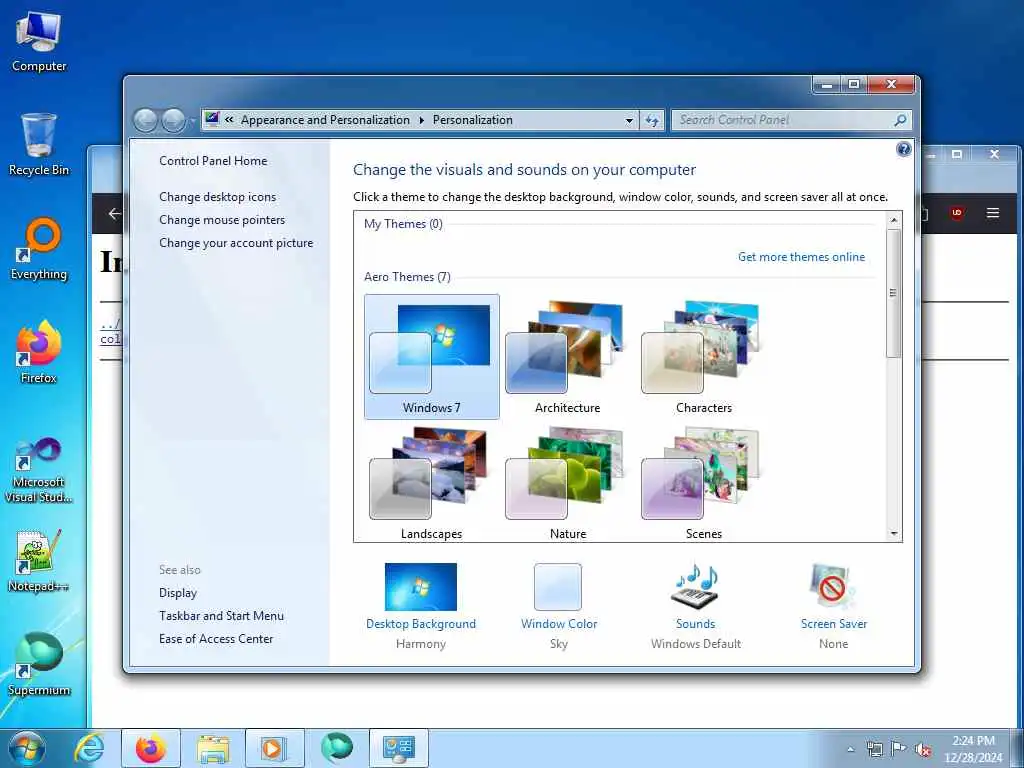Viewport: 1024px width, 768px height.
Task: Click the Control Panel taskbar button
Action: 398,748
